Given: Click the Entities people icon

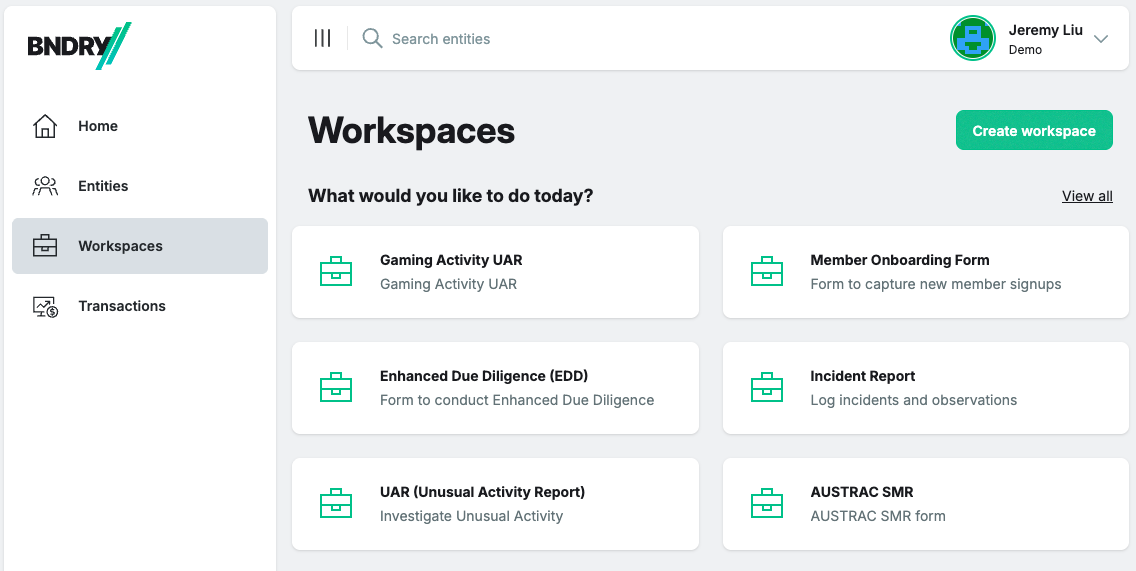Looking at the screenshot, I should pos(45,186).
